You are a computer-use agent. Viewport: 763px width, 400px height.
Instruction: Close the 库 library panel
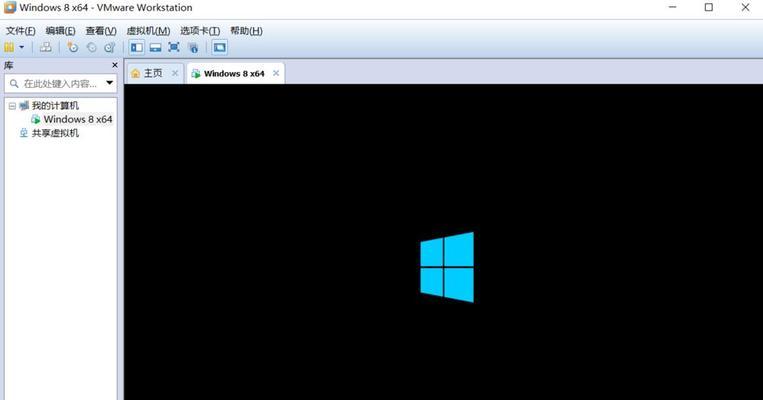(115, 65)
